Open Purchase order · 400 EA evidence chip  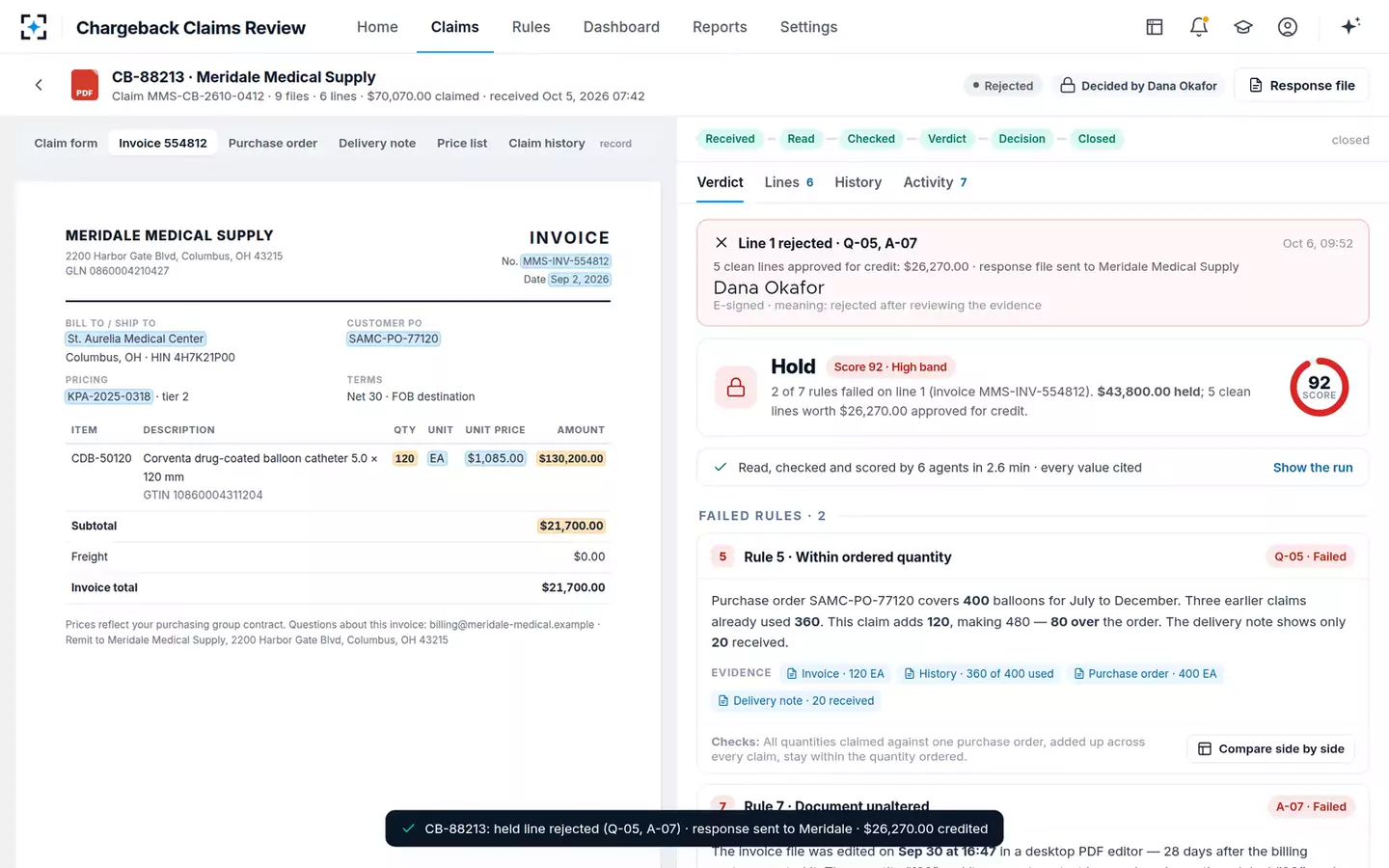1145,674
